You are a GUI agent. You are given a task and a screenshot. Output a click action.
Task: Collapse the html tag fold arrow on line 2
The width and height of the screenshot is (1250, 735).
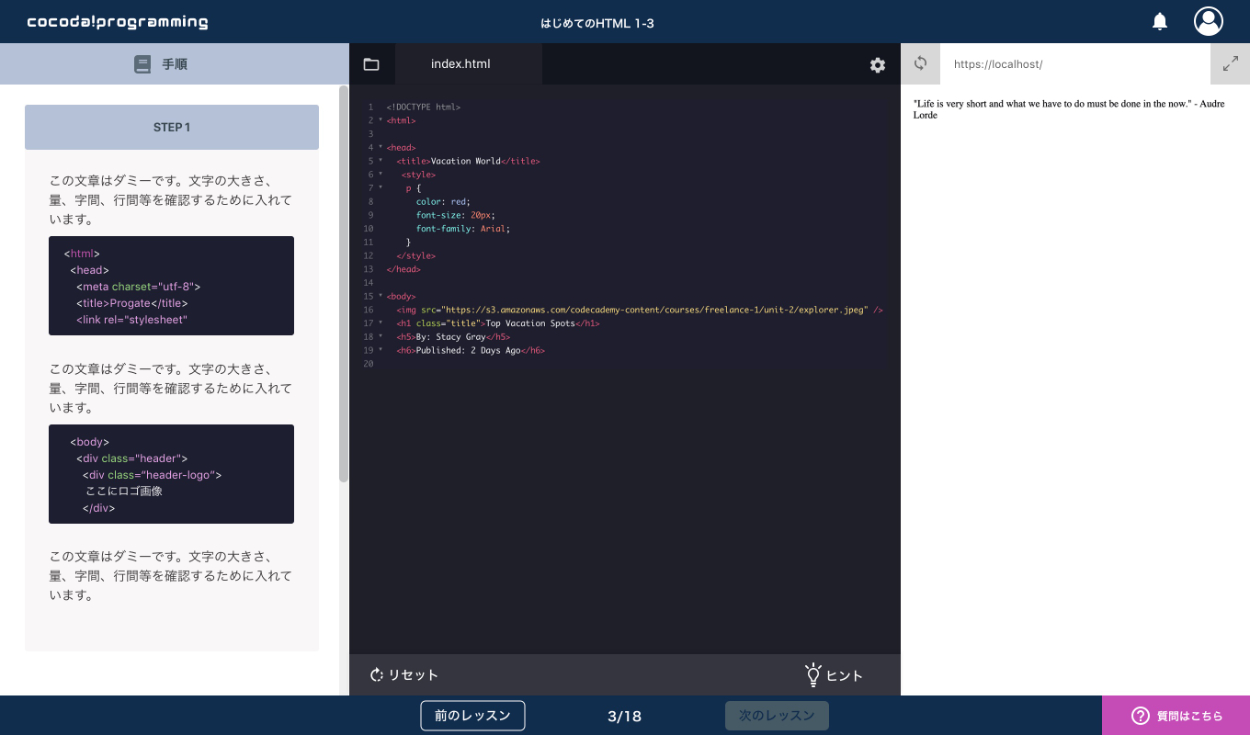coord(380,120)
